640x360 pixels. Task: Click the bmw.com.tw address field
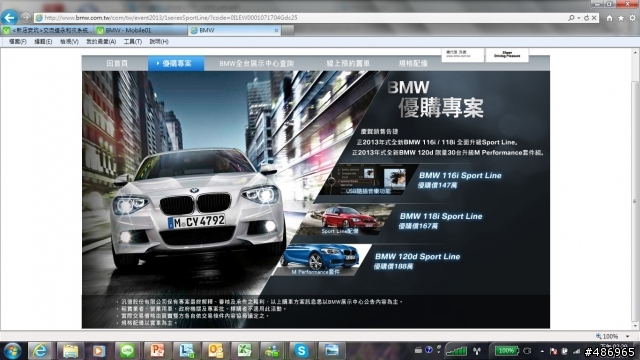300,18
